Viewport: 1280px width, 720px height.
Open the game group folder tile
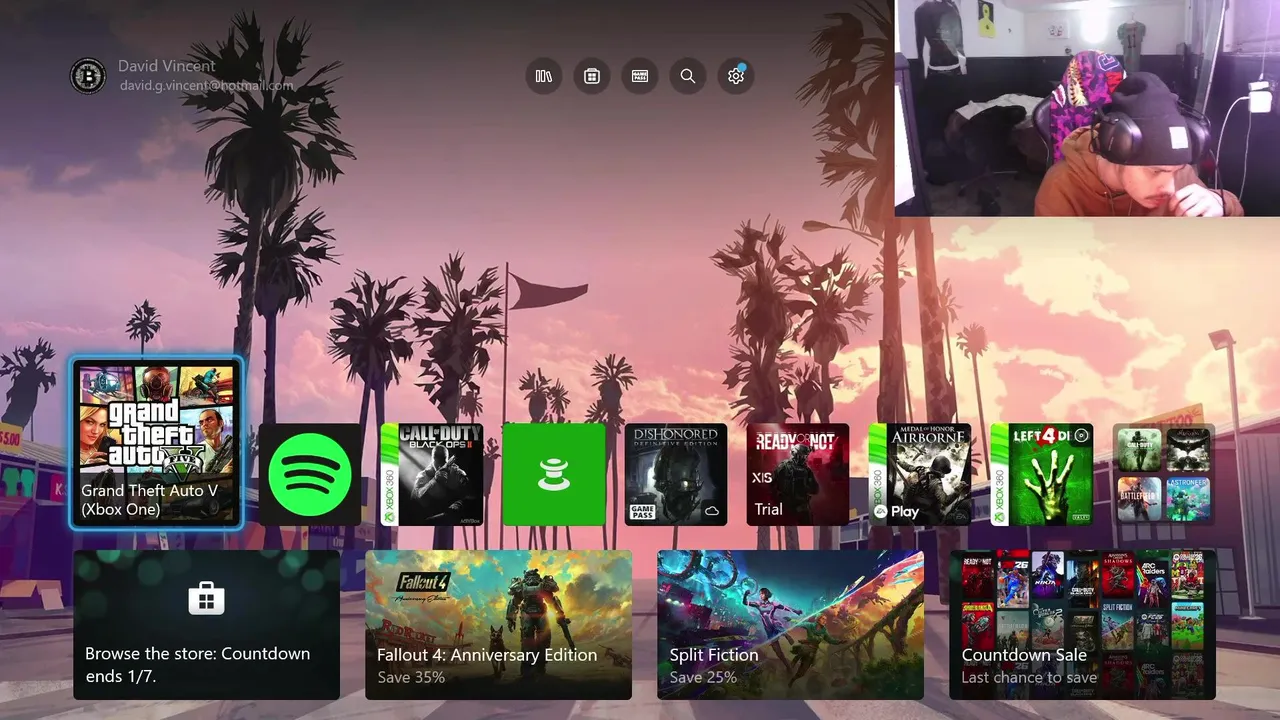point(1164,474)
